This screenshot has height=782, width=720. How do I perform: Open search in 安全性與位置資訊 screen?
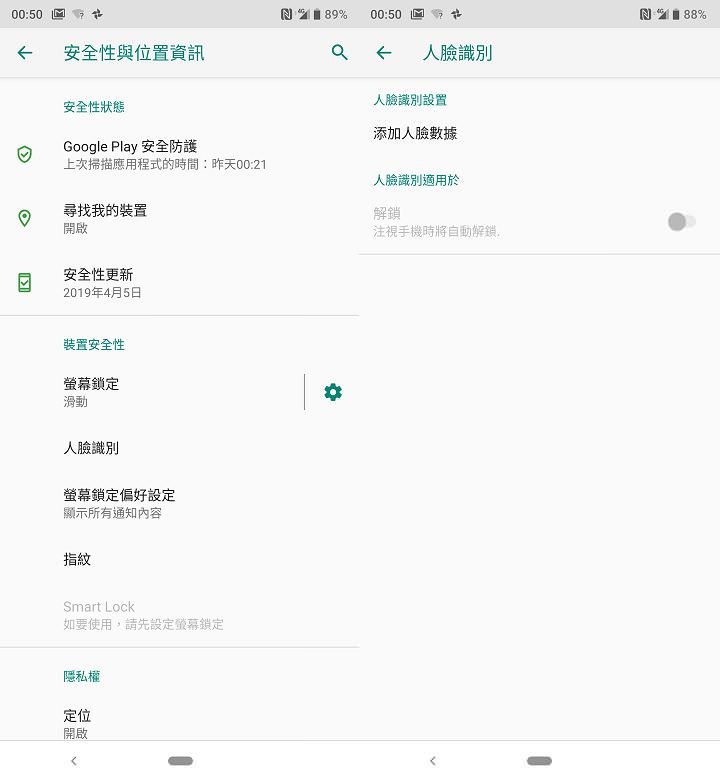pyautogui.click(x=340, y=52)
